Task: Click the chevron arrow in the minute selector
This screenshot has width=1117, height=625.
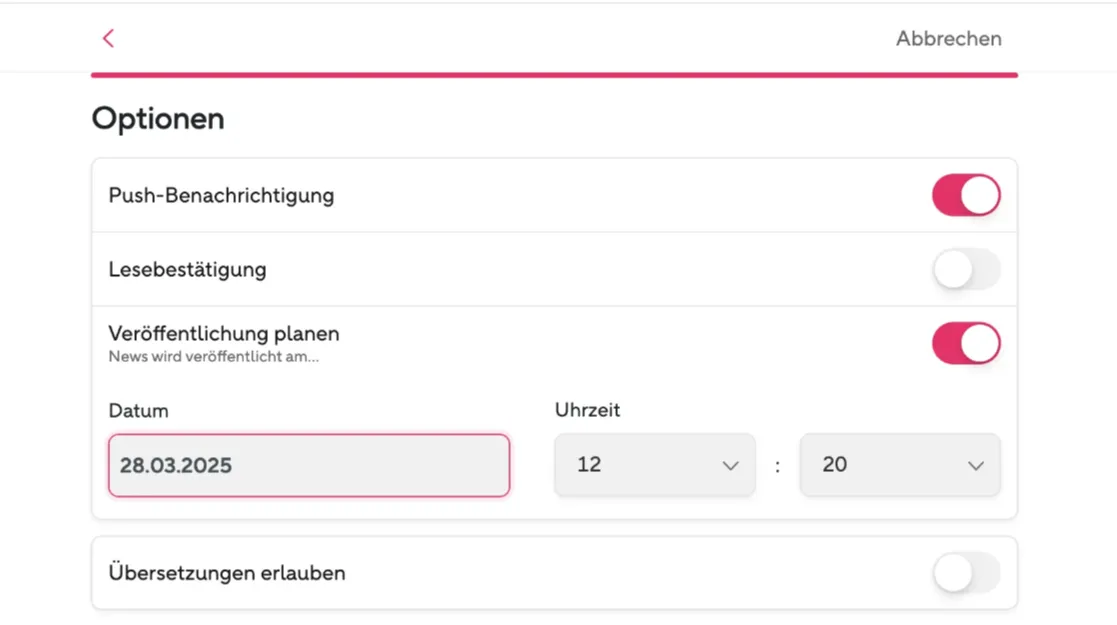Action: pyautogui.click(x=976, y=466)
